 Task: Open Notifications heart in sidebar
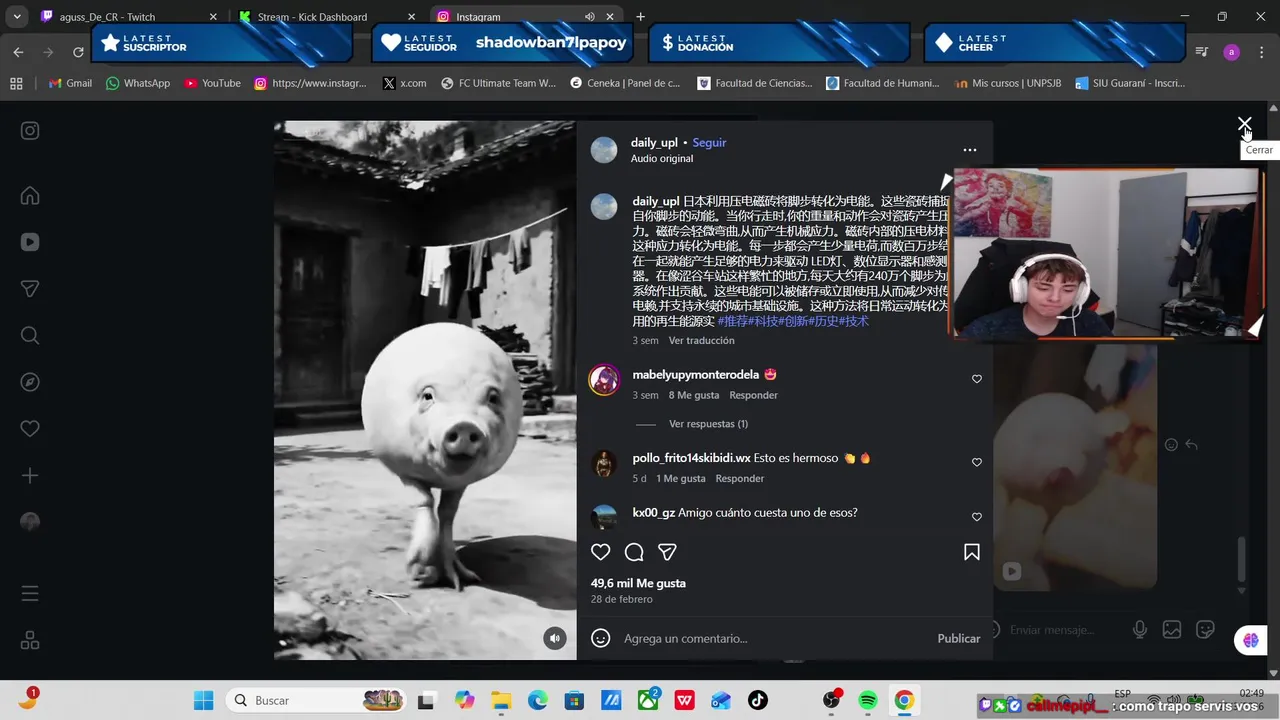pos(30,429)
